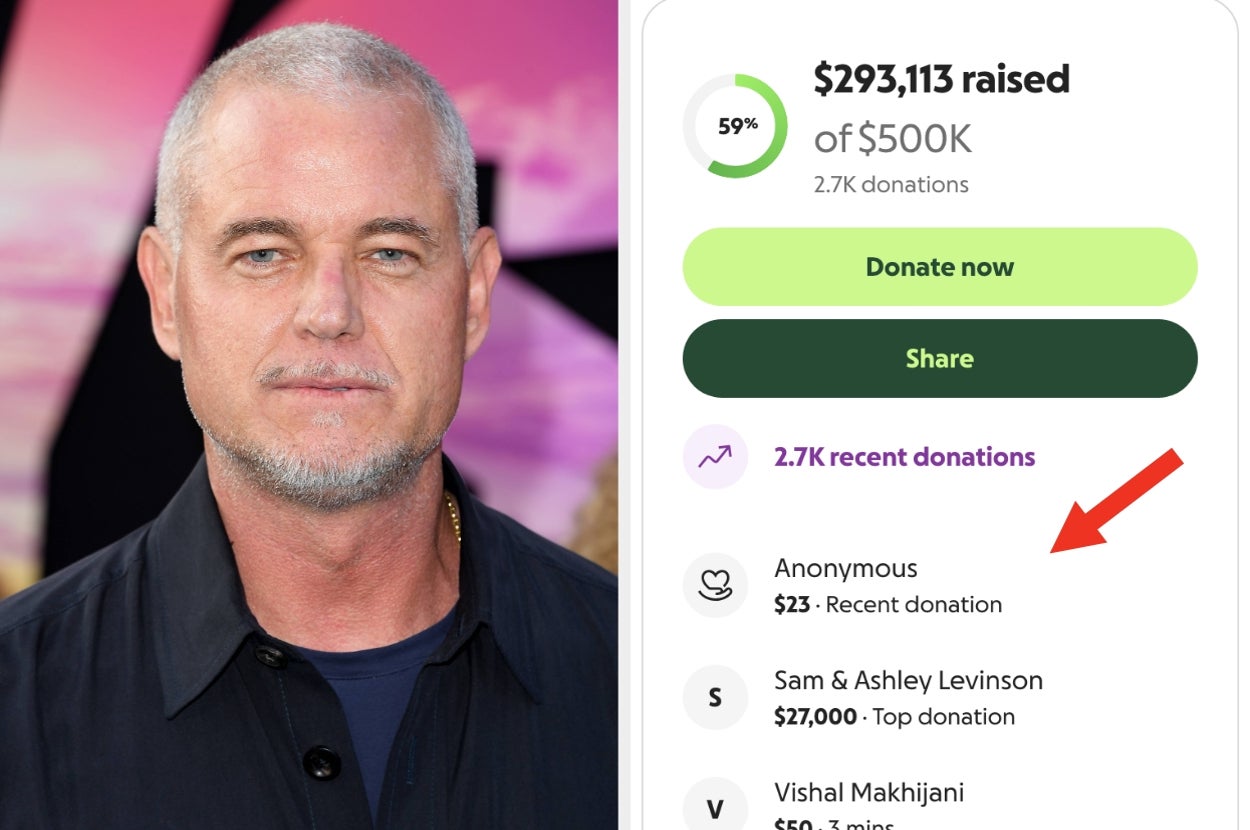
Task: Click the red arrow annotation
Action: [1116, 501]
